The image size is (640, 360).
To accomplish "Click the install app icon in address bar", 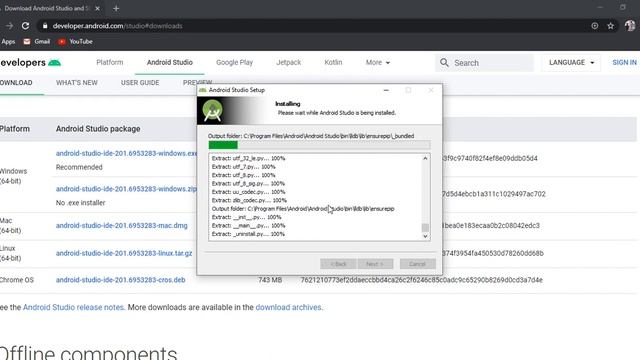I will [595, 26].
